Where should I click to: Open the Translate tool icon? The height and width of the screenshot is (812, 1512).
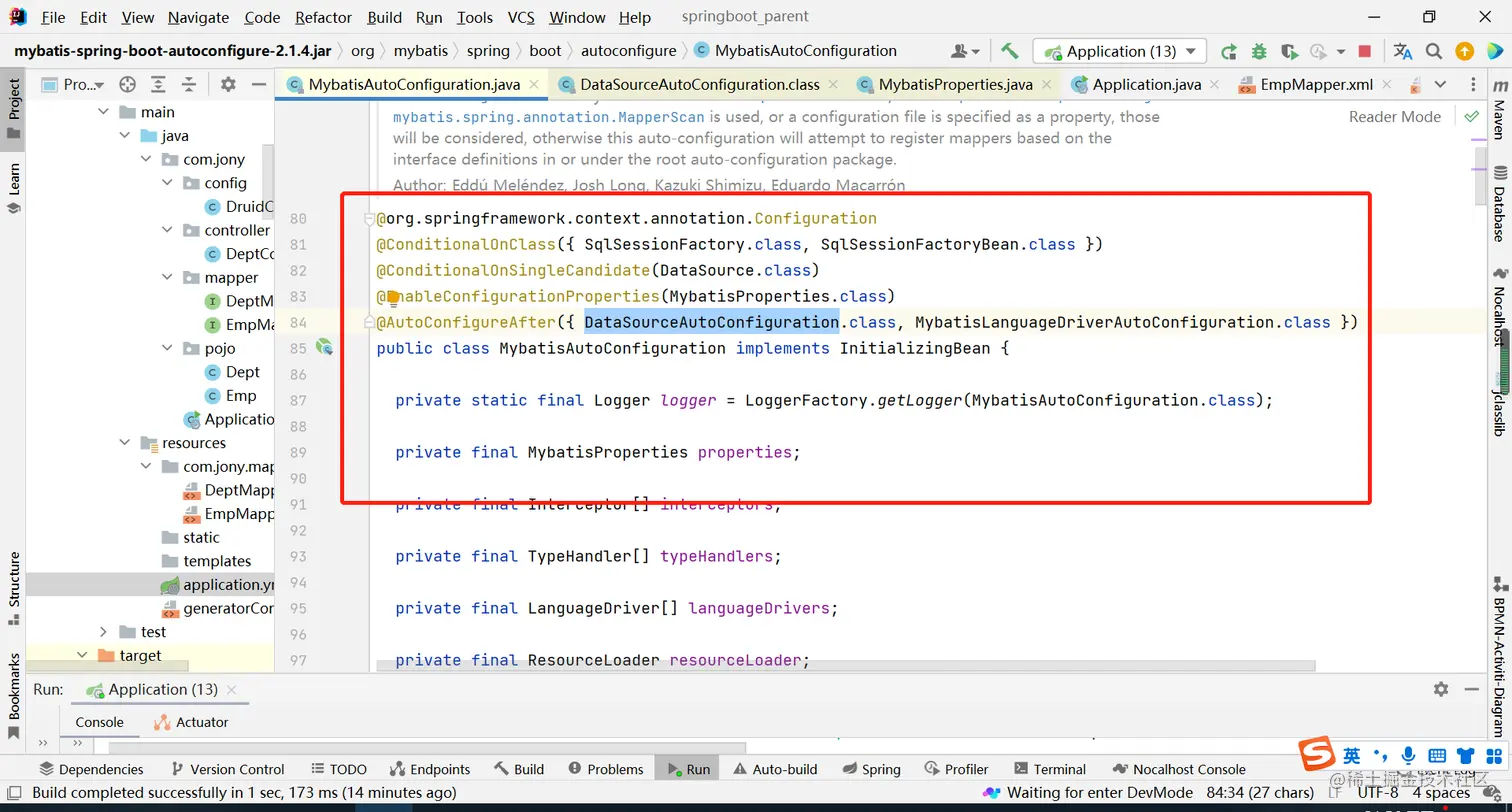pos(1403,51)
